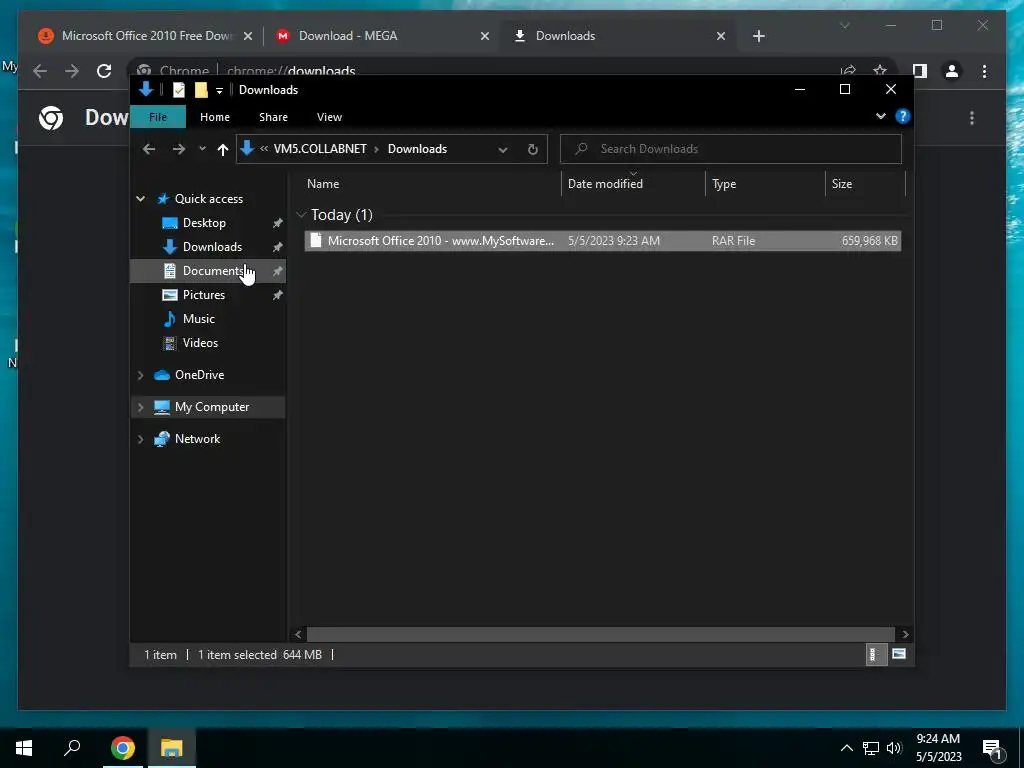Switch to the Share ribbon tab

pos(273,117)
